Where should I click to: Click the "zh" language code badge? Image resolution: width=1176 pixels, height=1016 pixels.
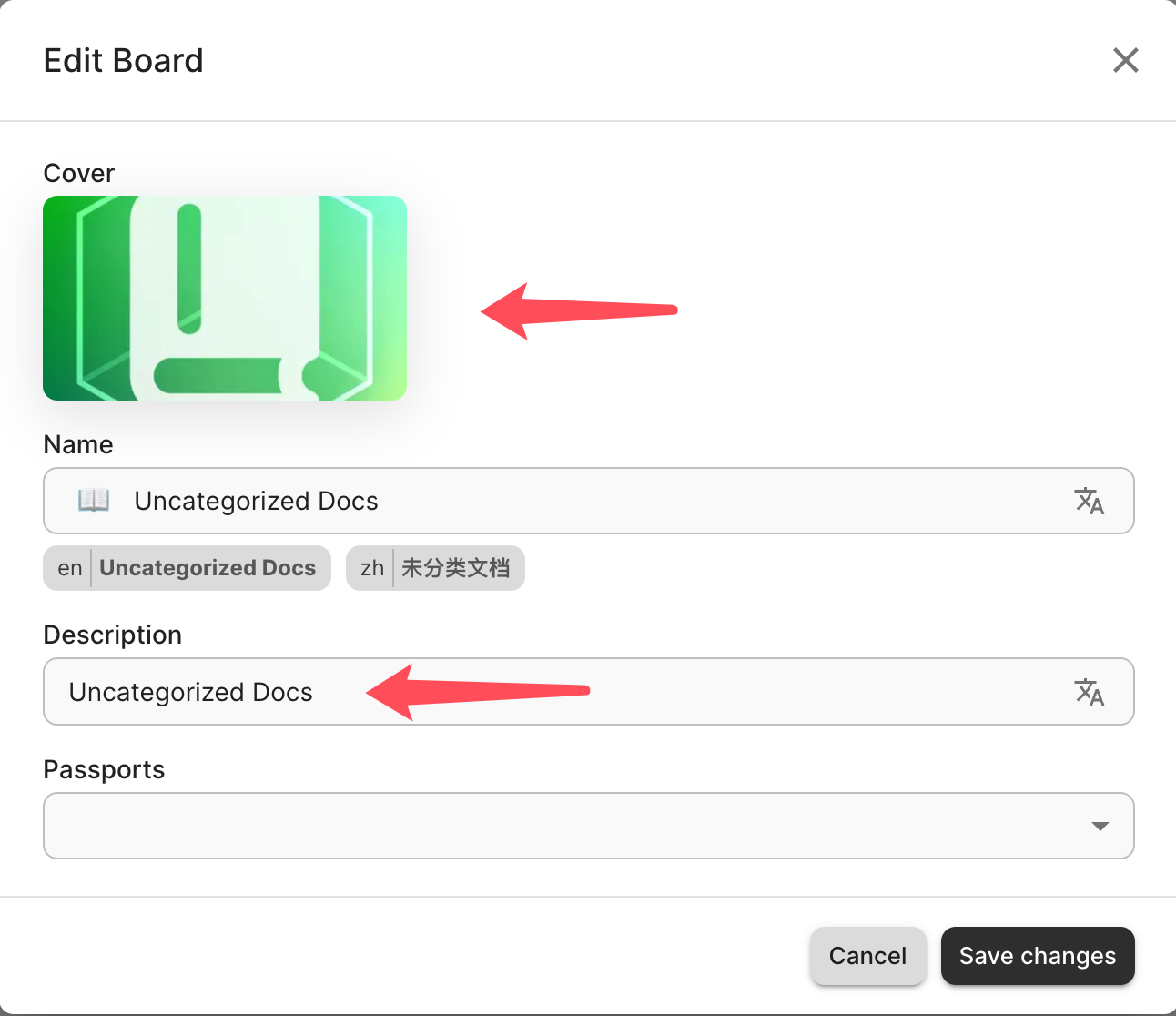pyautogui.click(x=371, y=568)
